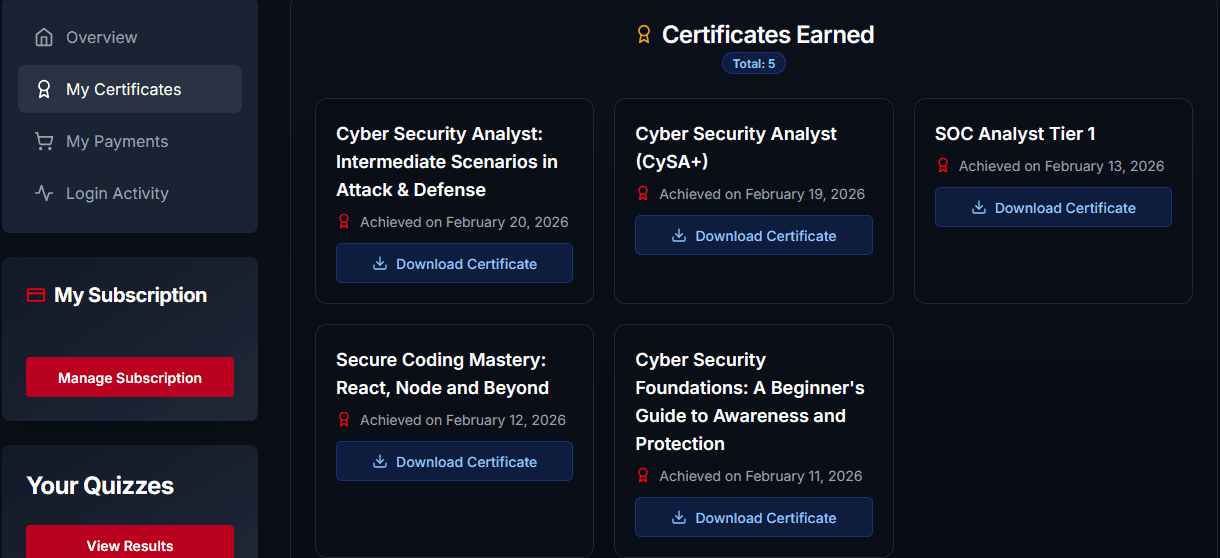Viewport: 1220px width, 558px height.
Task: Click the download icon in the SOC Analyst card
Action: point(978,208)
